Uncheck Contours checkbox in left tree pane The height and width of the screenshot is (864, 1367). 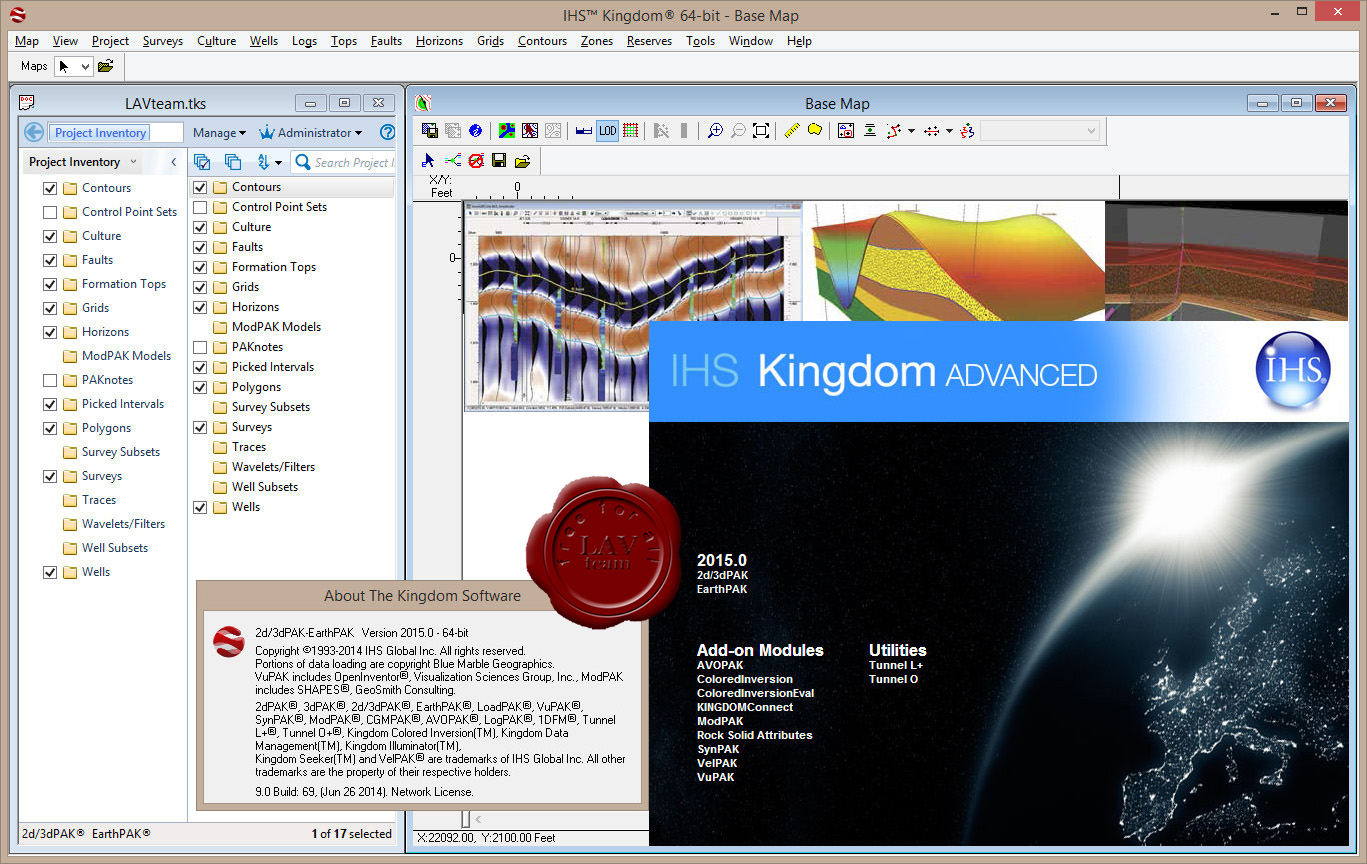(x=50, y=188)
